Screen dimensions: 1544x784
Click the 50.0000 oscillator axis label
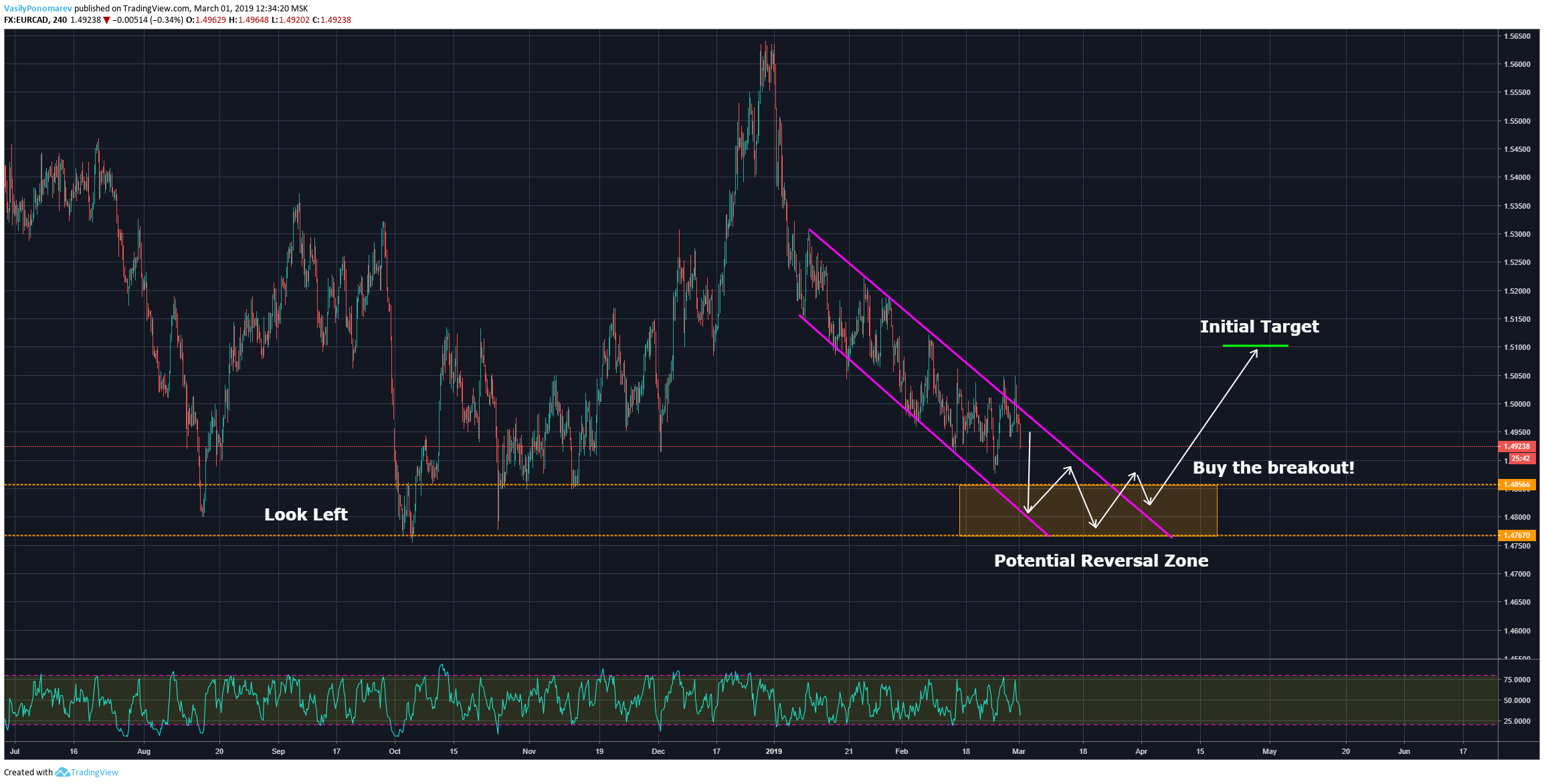tap(1517, 700)
